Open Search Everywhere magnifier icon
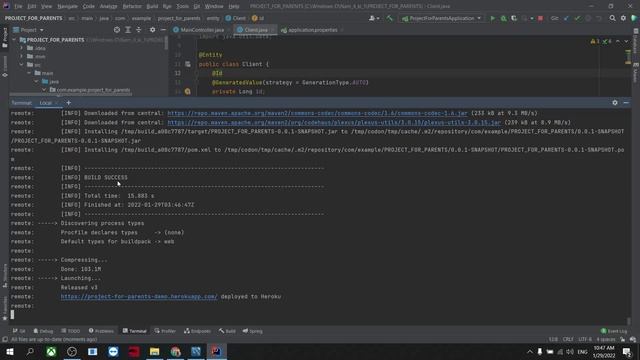 (612, 18)
